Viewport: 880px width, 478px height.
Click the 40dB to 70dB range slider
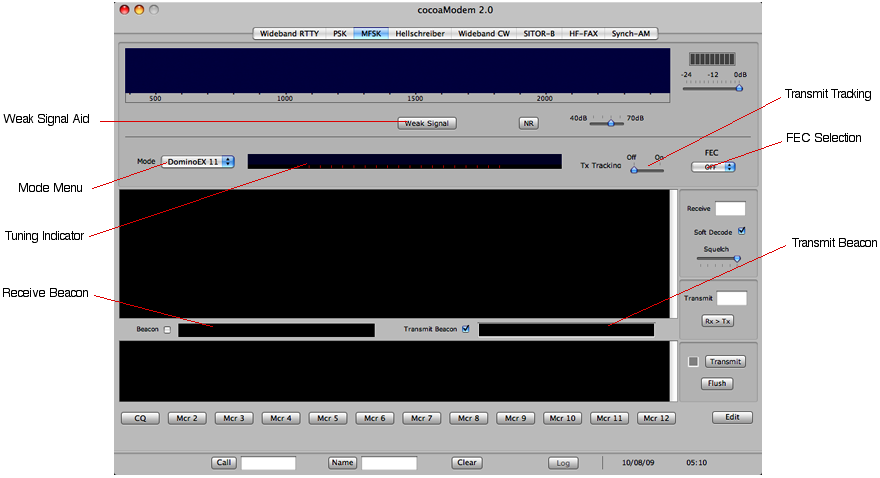pos(607,122)
